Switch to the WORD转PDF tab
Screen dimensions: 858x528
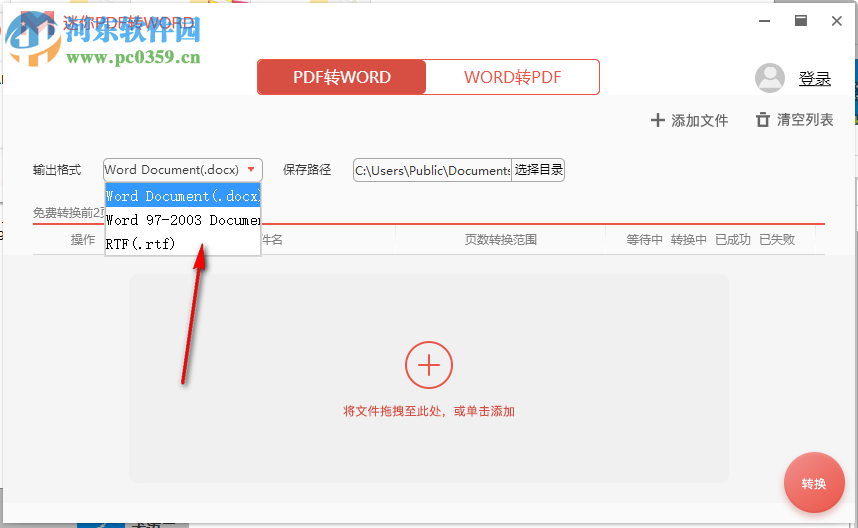513,77
